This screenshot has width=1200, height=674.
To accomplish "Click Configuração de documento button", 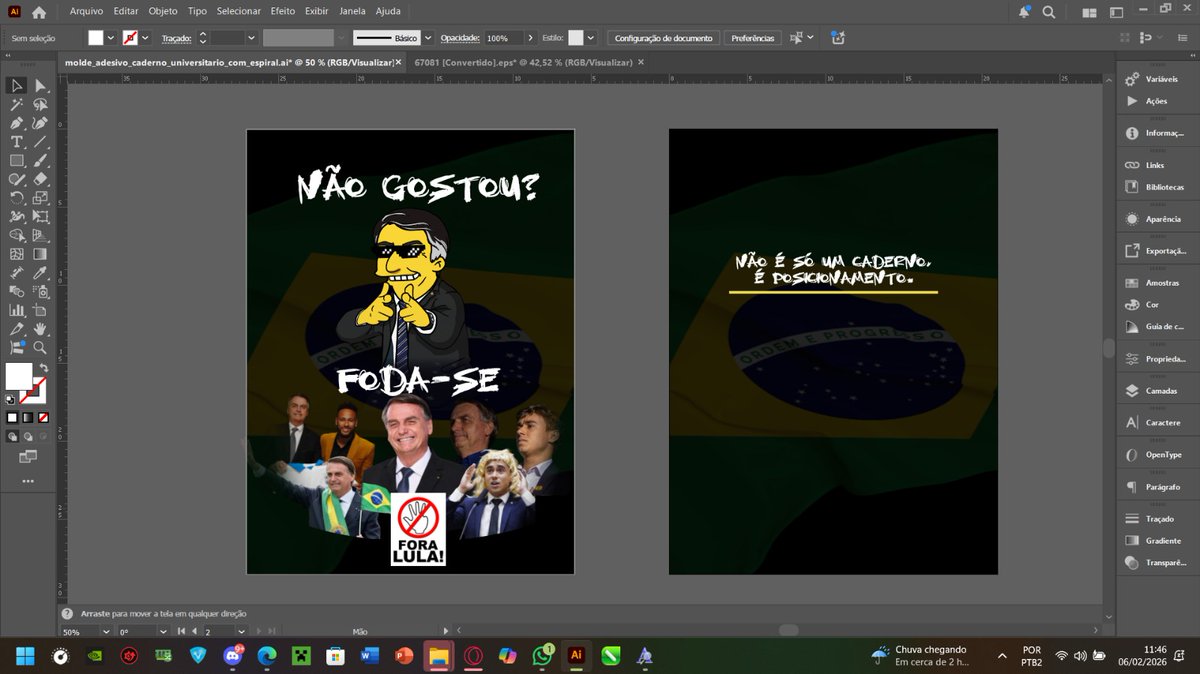I will pyautogui.click(x=663, y=38).
